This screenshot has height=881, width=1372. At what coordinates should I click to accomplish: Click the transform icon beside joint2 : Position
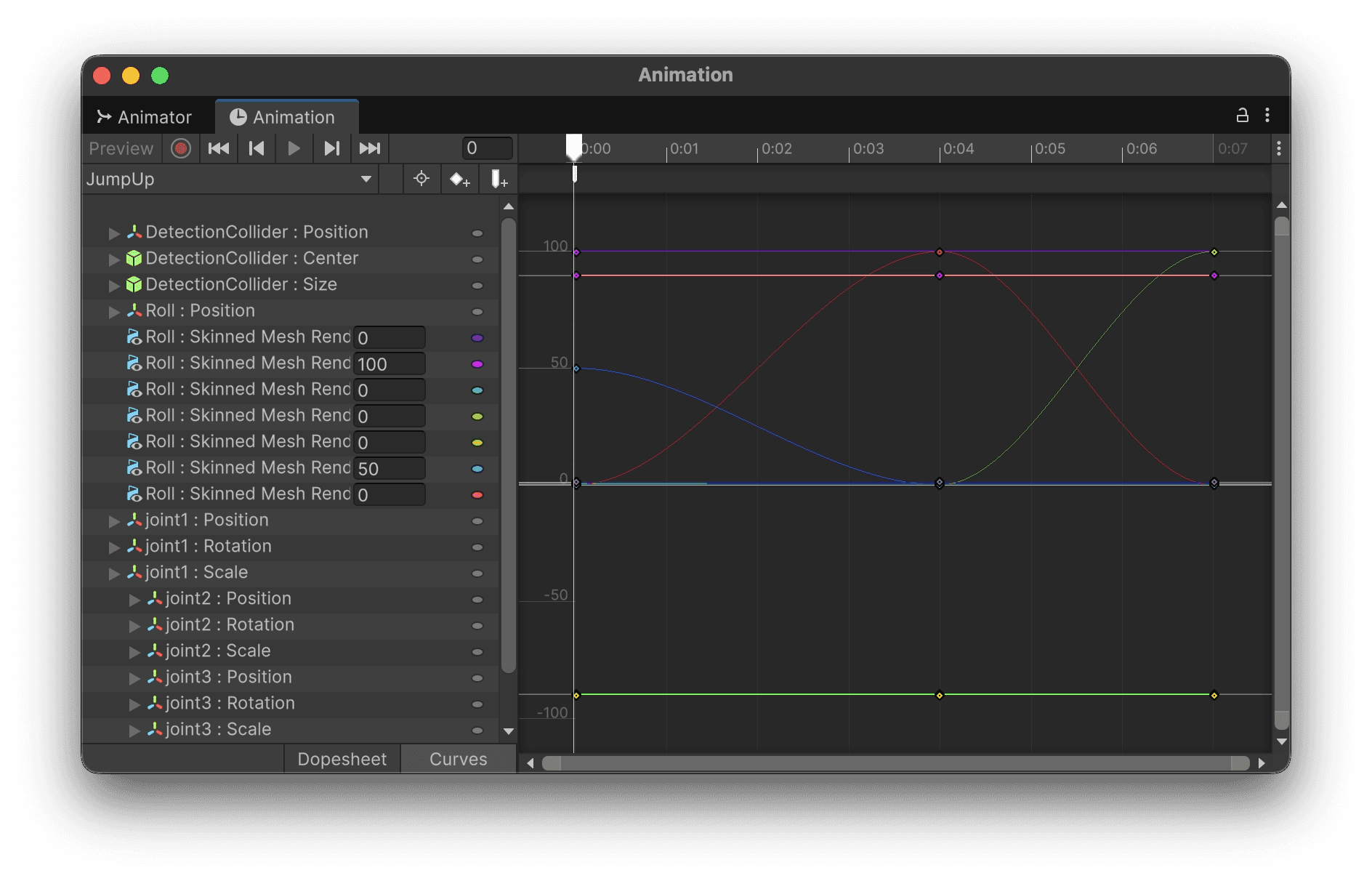(x=155, y=598)
